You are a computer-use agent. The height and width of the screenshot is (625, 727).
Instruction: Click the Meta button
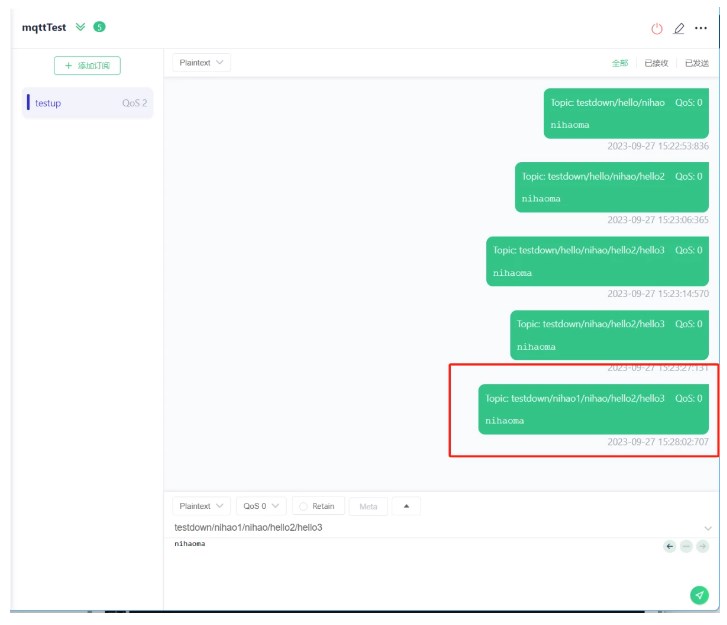(368, 506)
